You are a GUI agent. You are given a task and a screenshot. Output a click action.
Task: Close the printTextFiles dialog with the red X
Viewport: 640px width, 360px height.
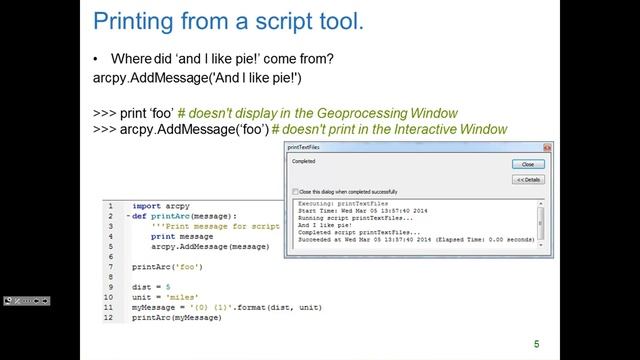[547, 147]
